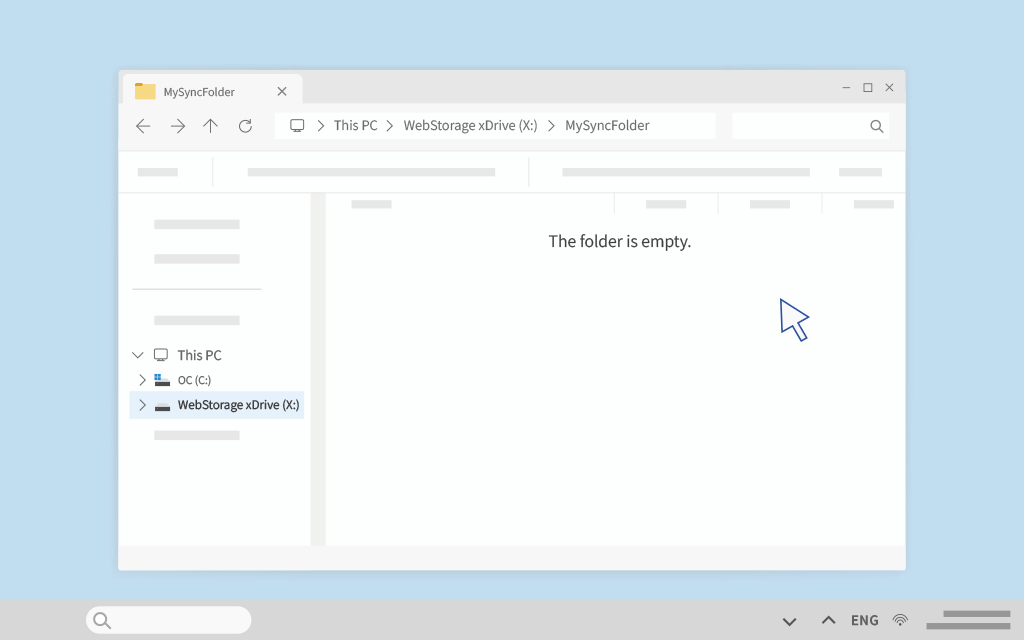The image size is (1024, 640).
Task: Click the navigation pane scrollbar
Action: [x=318, y=369]
